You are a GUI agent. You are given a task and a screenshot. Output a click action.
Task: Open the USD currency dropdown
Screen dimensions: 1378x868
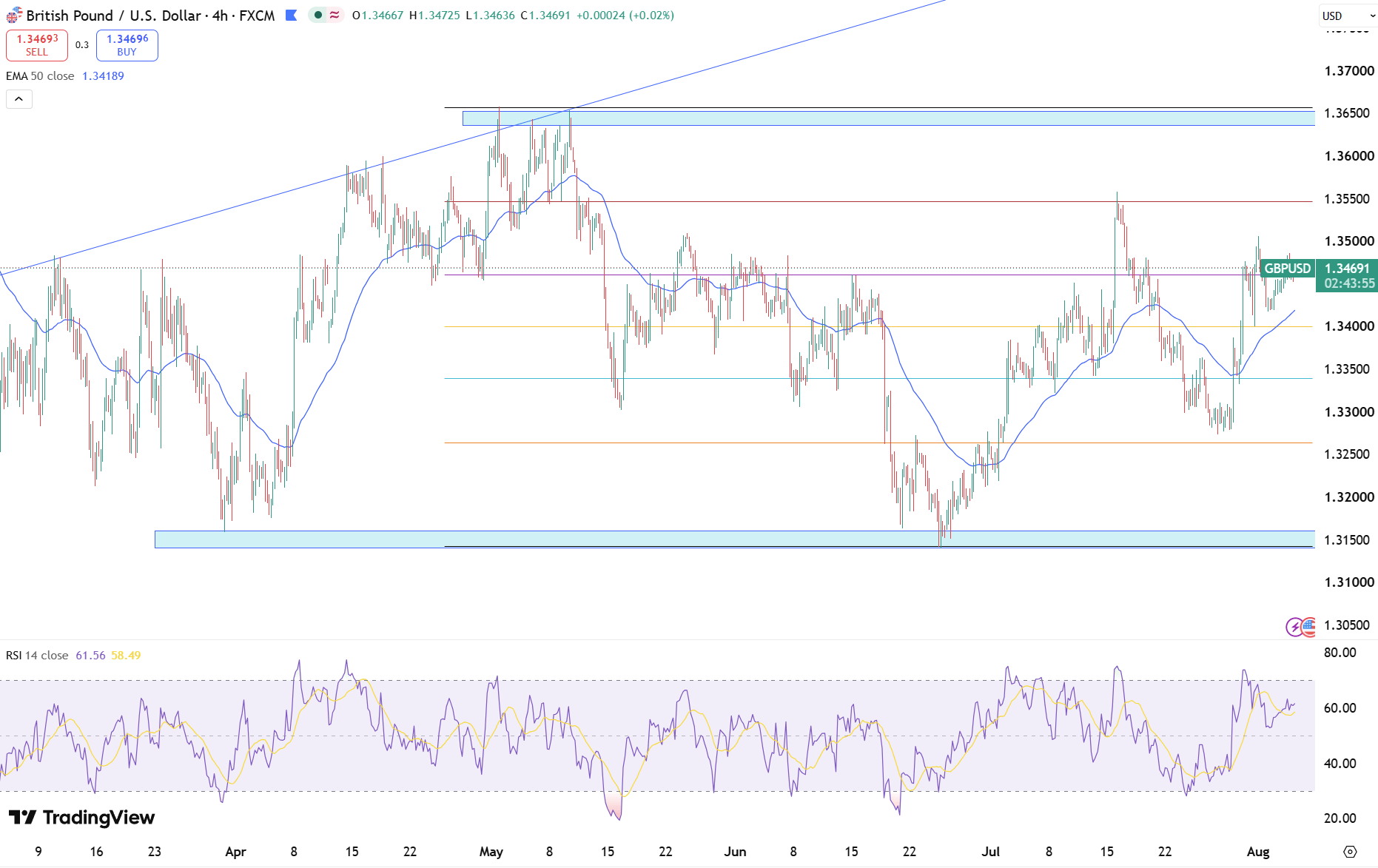(x=1348, y=16)
